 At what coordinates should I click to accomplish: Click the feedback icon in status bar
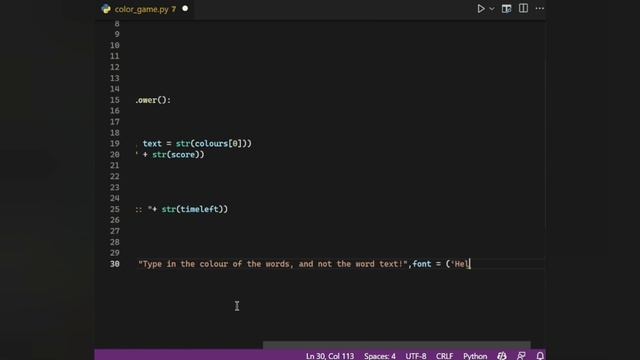521,356
